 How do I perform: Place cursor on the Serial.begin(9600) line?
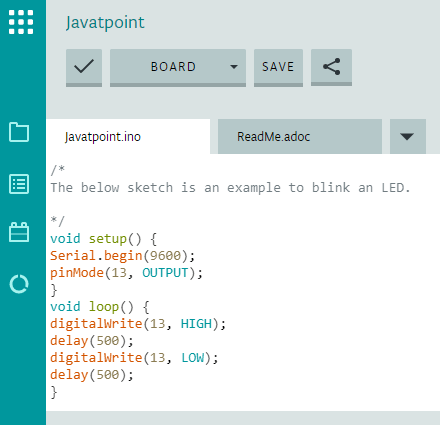(122, 256)
